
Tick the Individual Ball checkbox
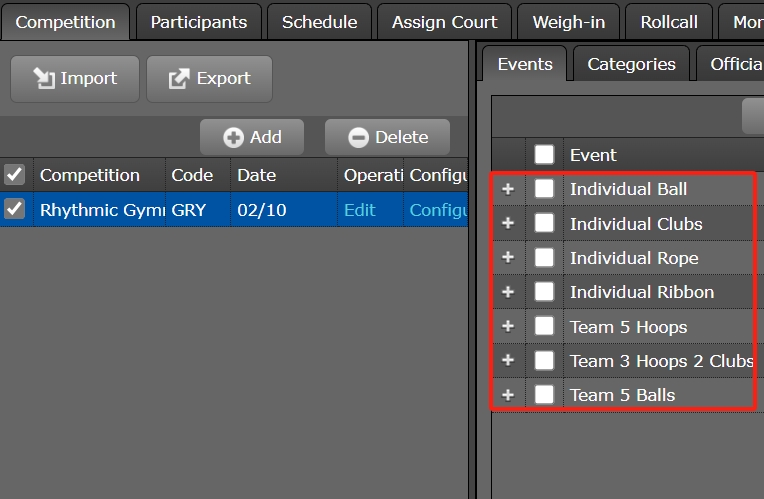coord(544,189)
